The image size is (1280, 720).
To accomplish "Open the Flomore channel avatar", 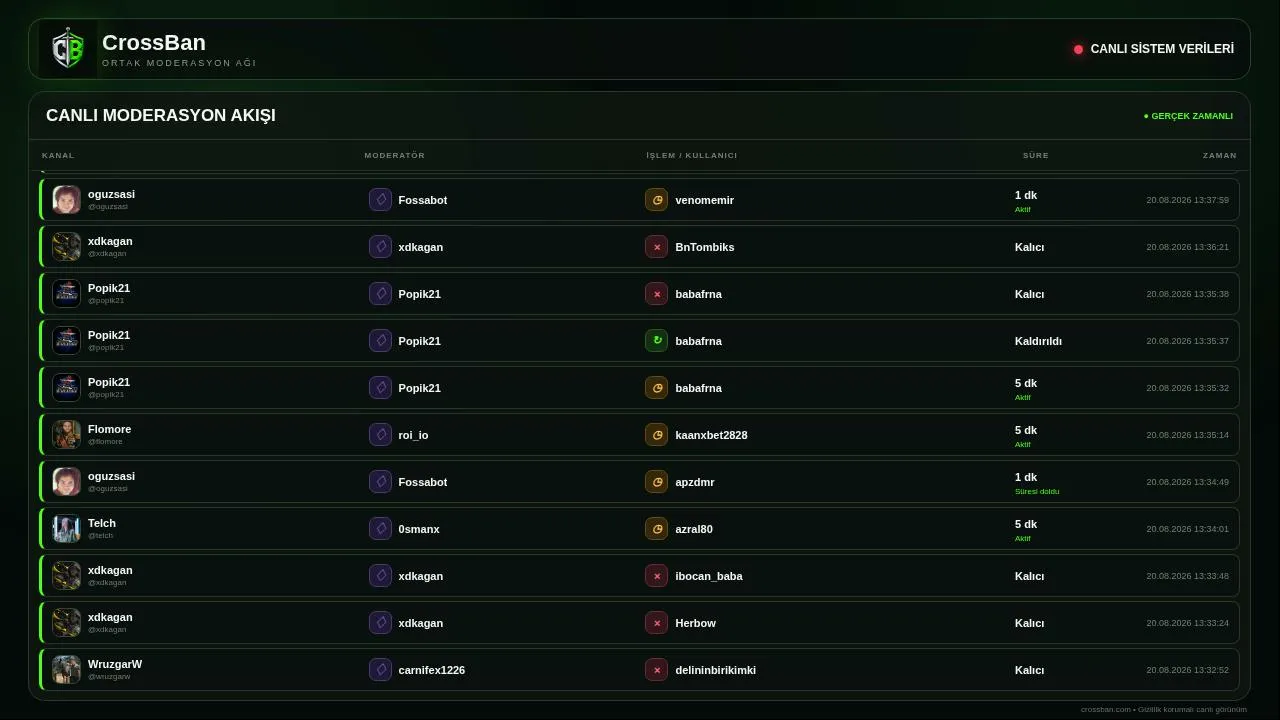I will coord(66,435).
